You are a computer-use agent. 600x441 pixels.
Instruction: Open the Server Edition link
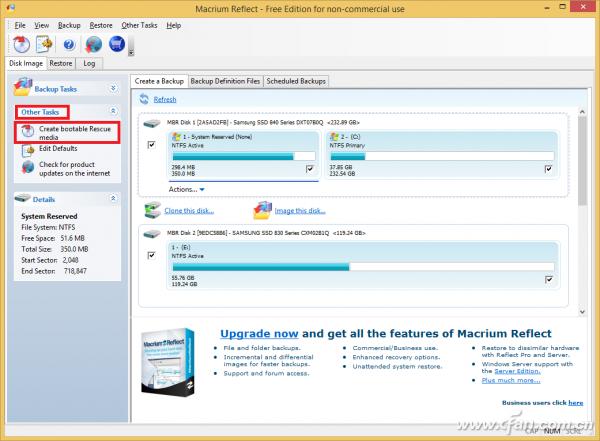click(517, 371)
